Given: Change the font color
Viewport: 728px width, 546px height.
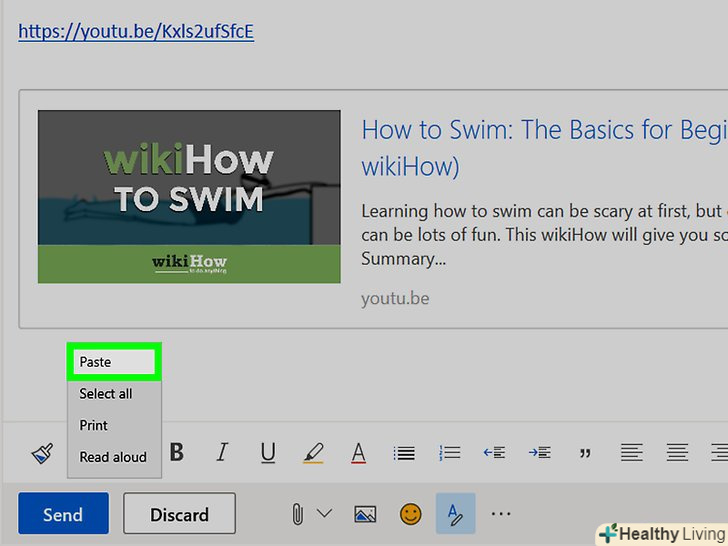Looking at the screenshot, I should click(358, 453).
